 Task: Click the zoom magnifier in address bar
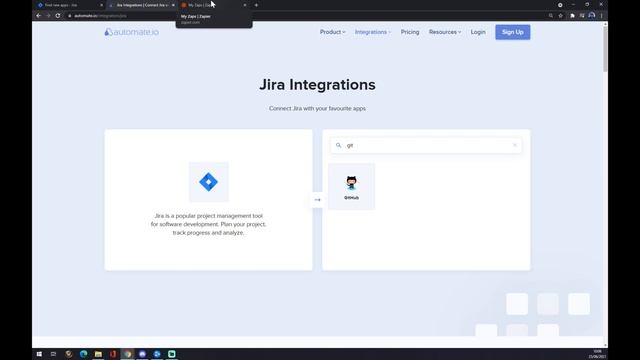[551, 16]
